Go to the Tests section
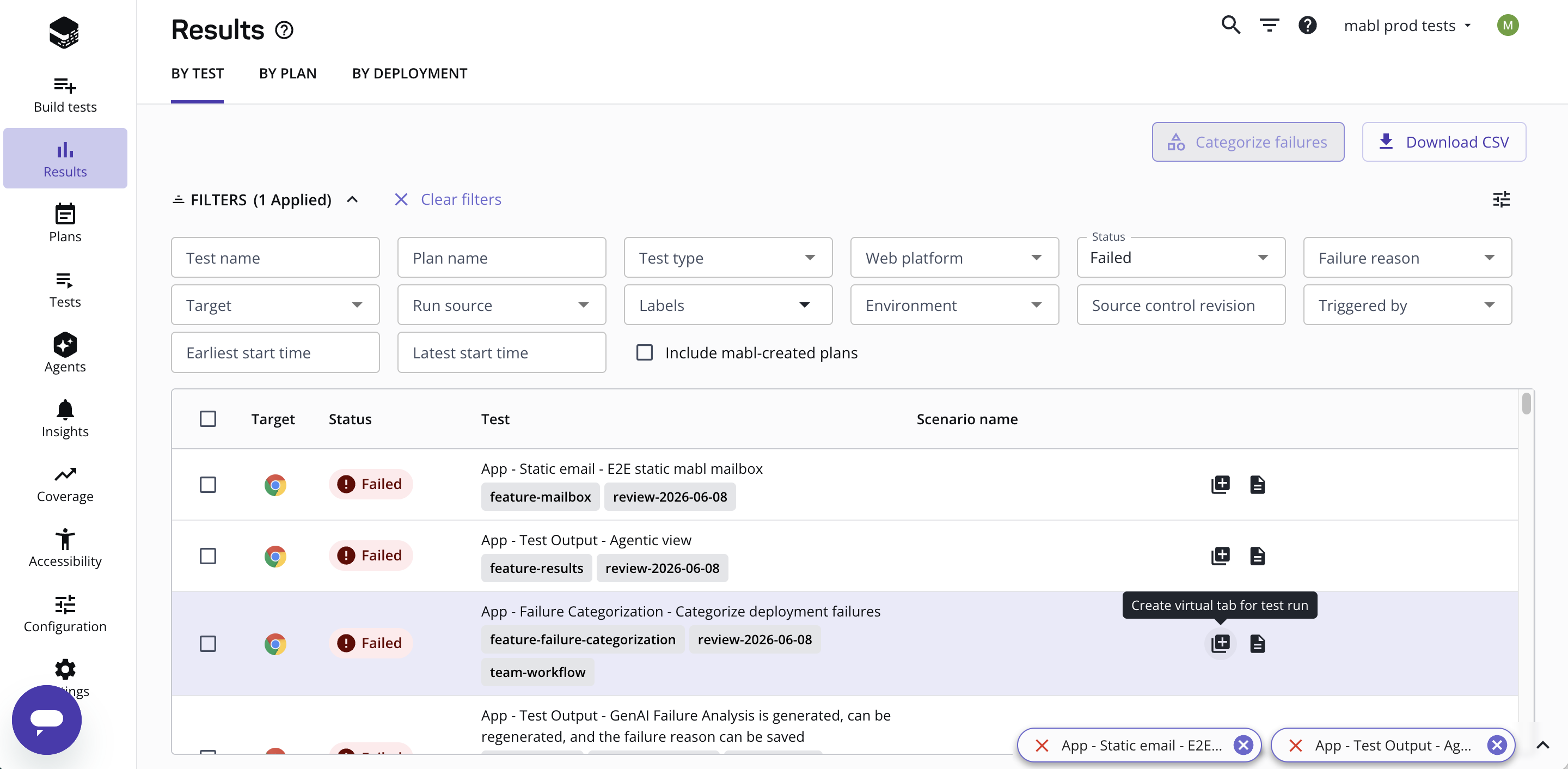 [65, 289]
